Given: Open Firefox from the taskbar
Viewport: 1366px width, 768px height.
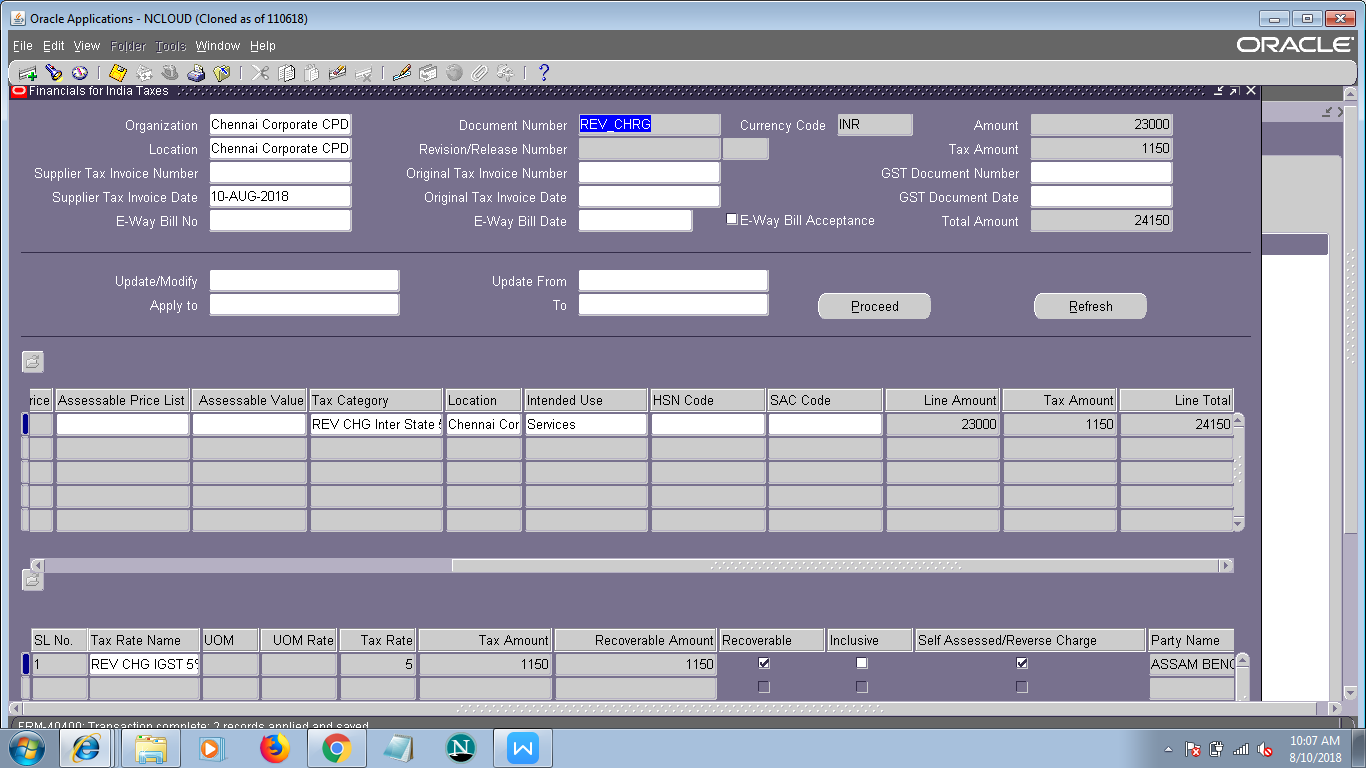Looking at the screenshot, I should (x=274, y=748).
